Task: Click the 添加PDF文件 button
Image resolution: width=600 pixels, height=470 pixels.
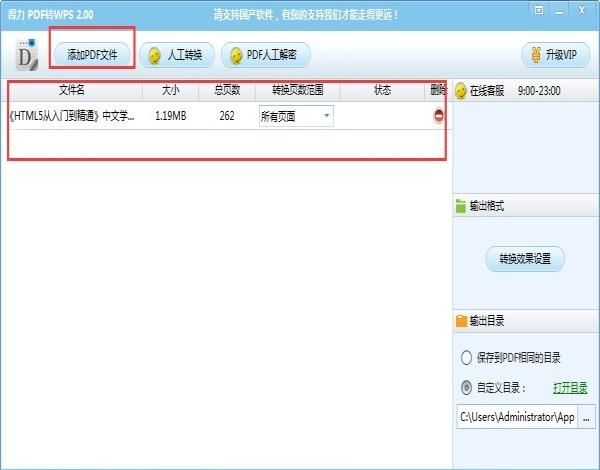Action: [x=92, y=55]
